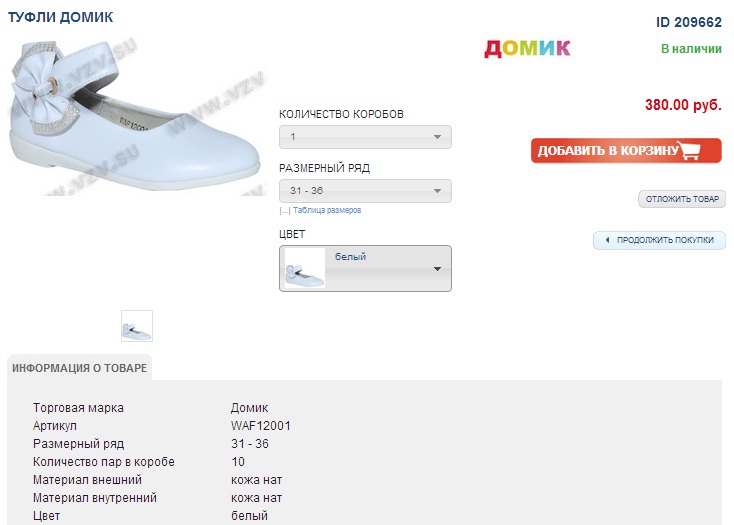The width and height of the screenshot is (734, 525).
Task: Click the WAF12001 article value
Action: tap(261, 426)
